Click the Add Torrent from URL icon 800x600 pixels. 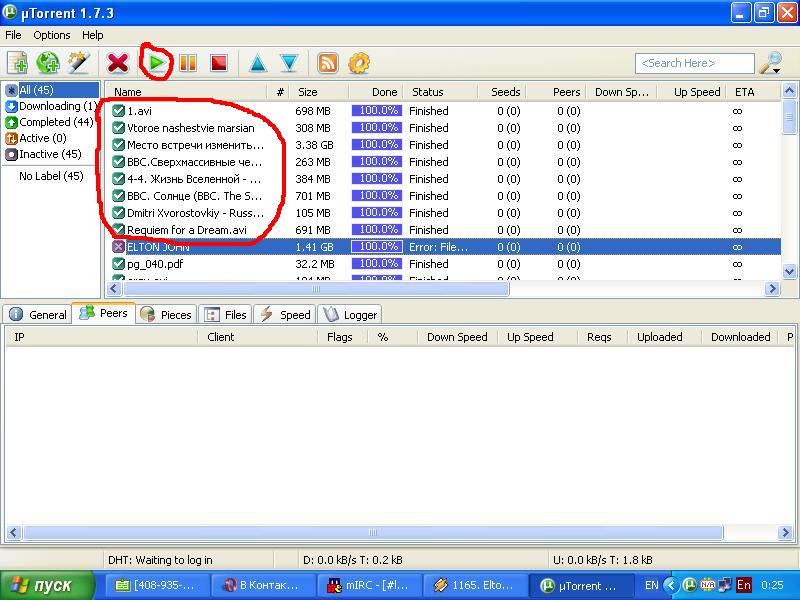point(48,63)
